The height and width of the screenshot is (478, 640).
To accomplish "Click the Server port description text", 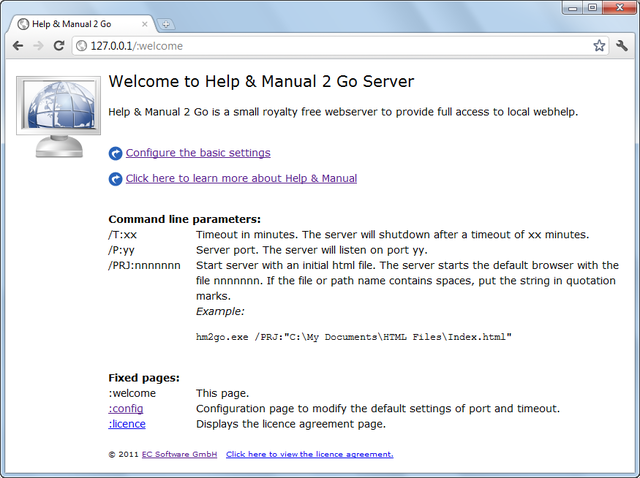I will tap(311, 250).
